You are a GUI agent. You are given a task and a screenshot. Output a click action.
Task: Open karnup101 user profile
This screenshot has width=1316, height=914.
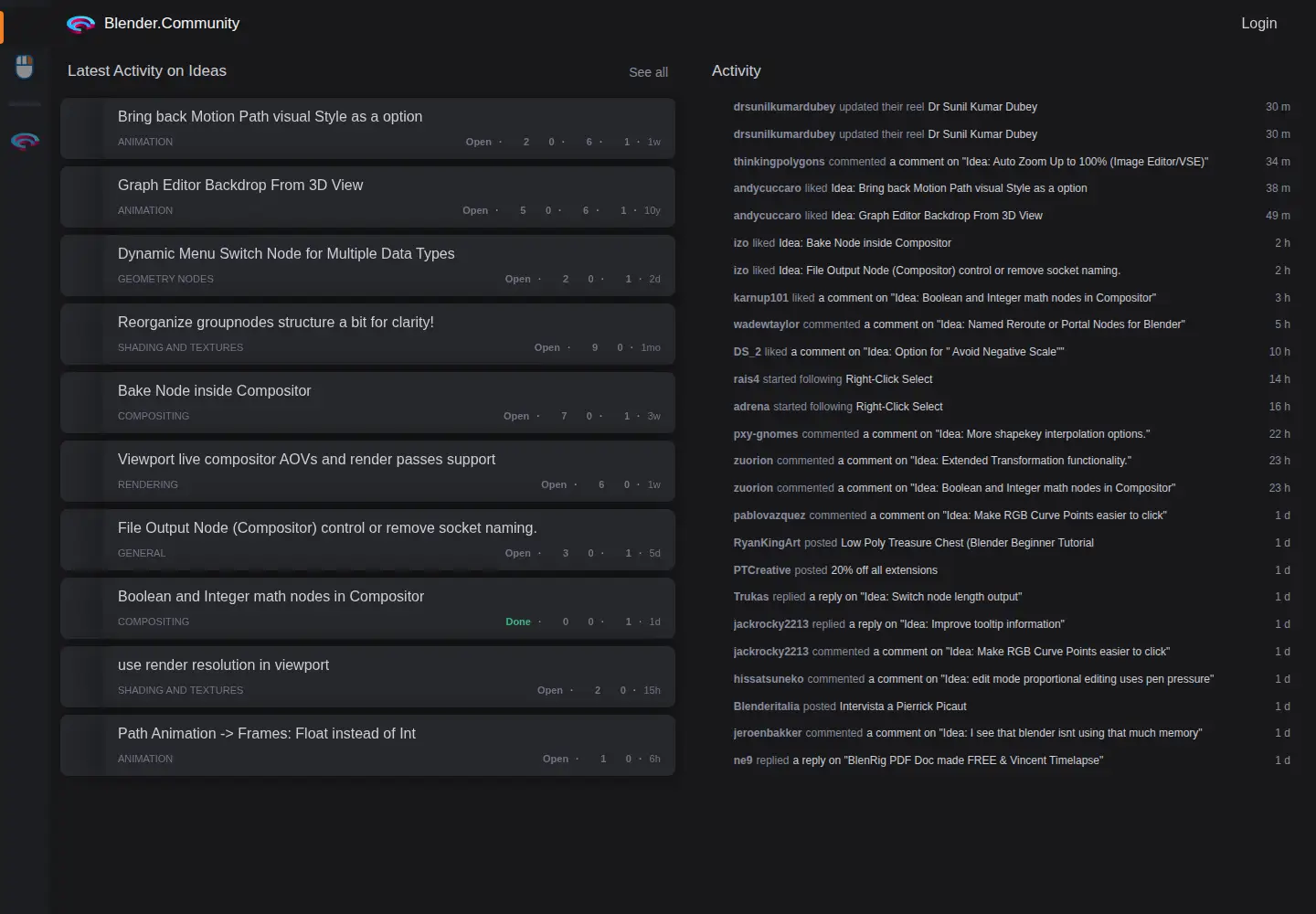760,298
